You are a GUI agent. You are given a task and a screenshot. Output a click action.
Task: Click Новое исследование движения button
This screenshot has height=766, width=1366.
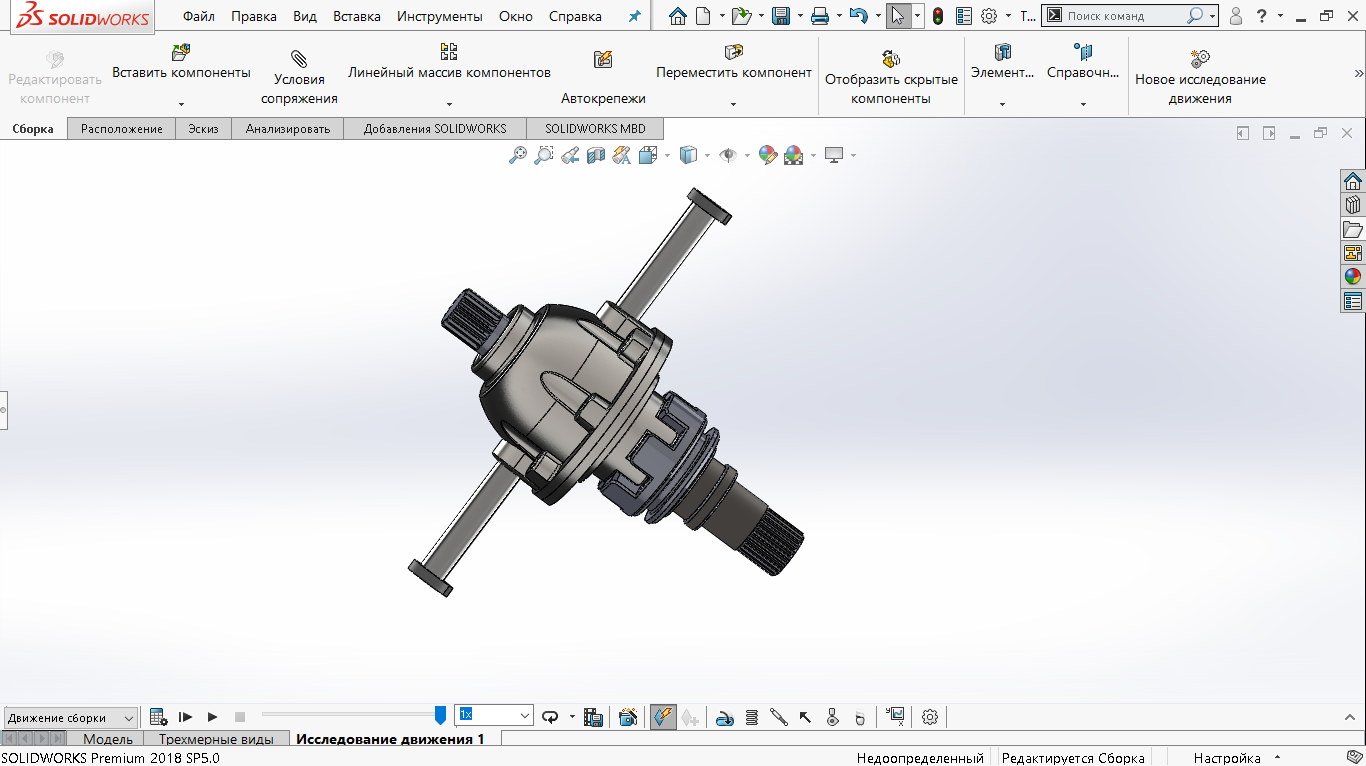1200,77
